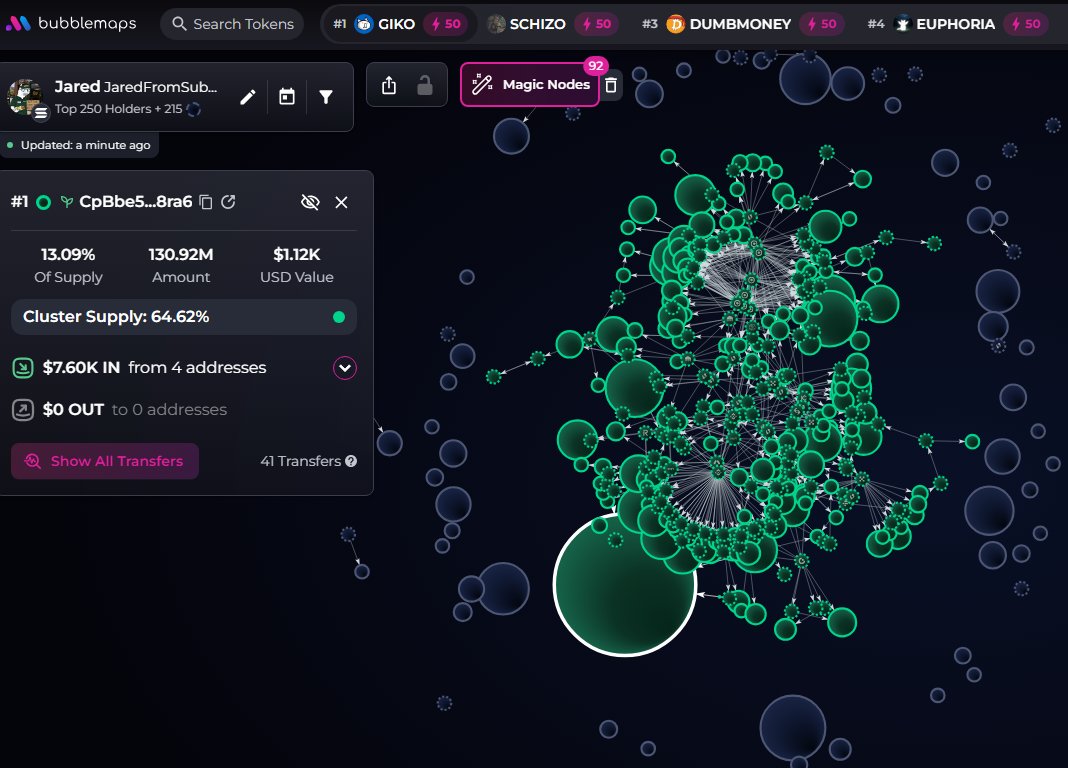The width and height of the screenshot is (1068, 768).
Task: Open the calendar date icon
Action: [287, 97]
